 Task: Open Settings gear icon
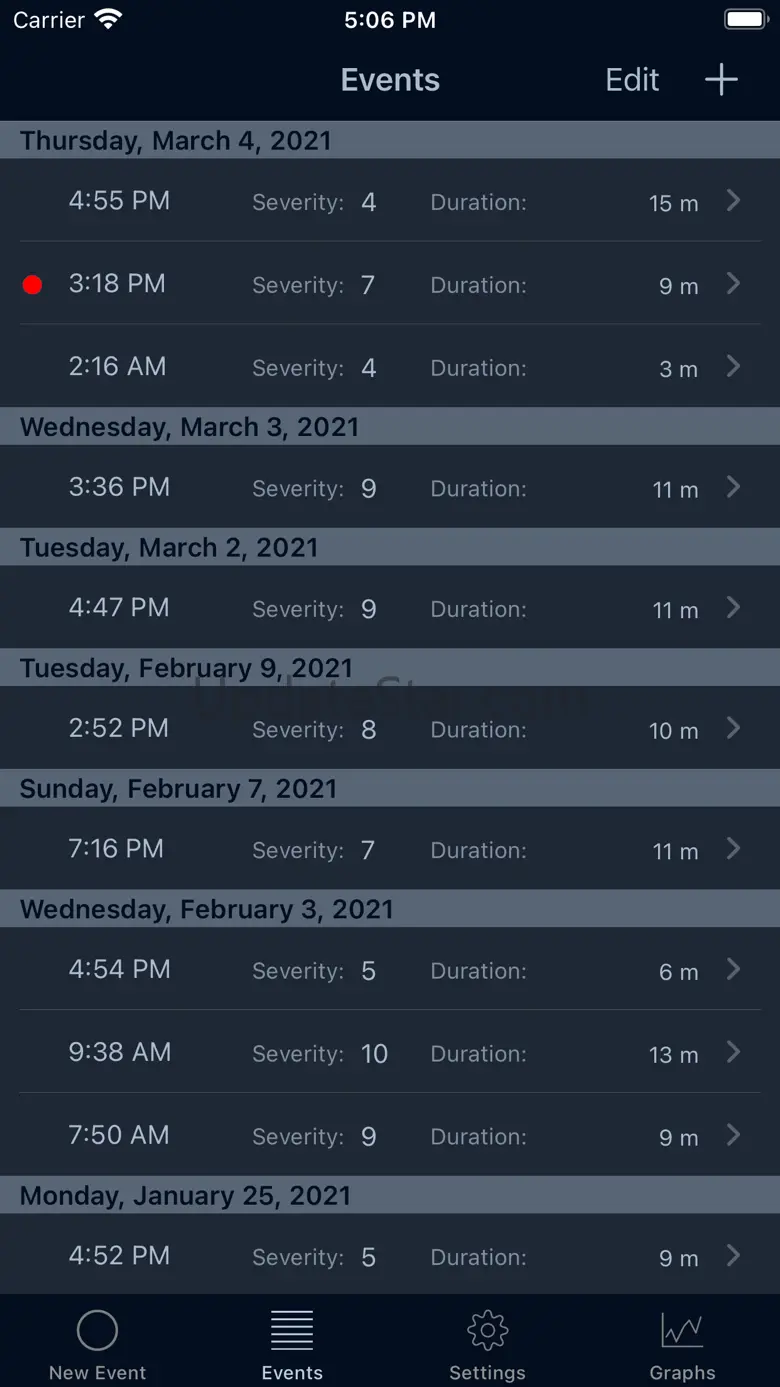(487, 1330)
